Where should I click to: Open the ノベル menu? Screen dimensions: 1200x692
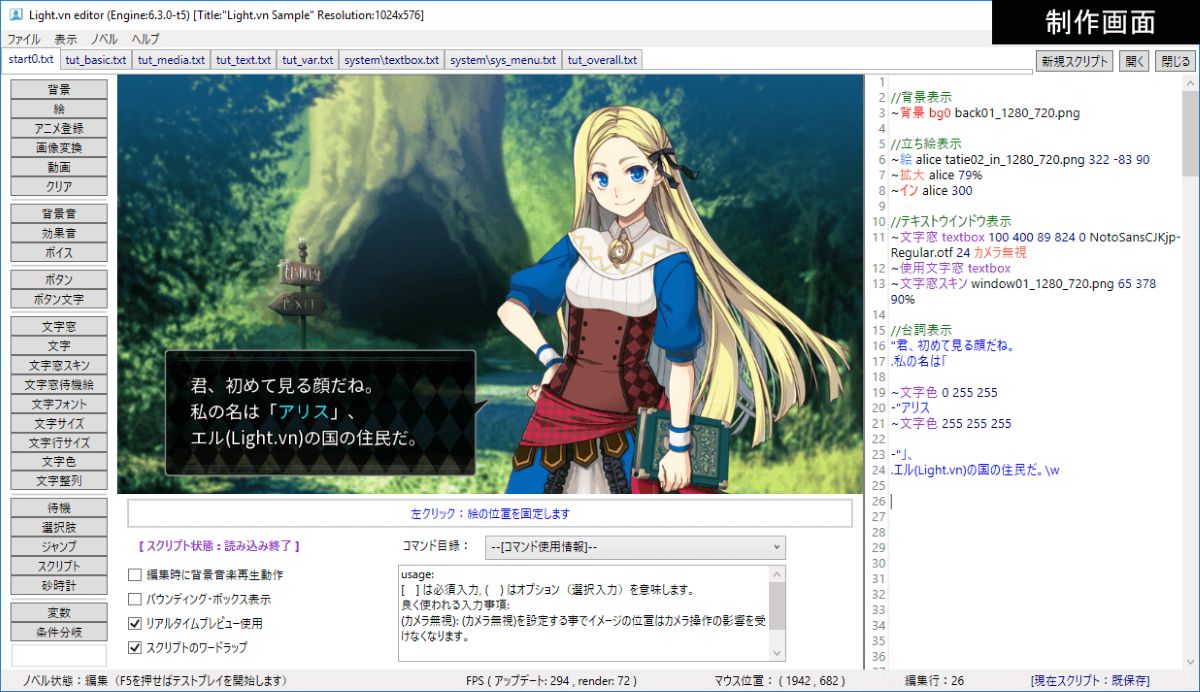104,39
